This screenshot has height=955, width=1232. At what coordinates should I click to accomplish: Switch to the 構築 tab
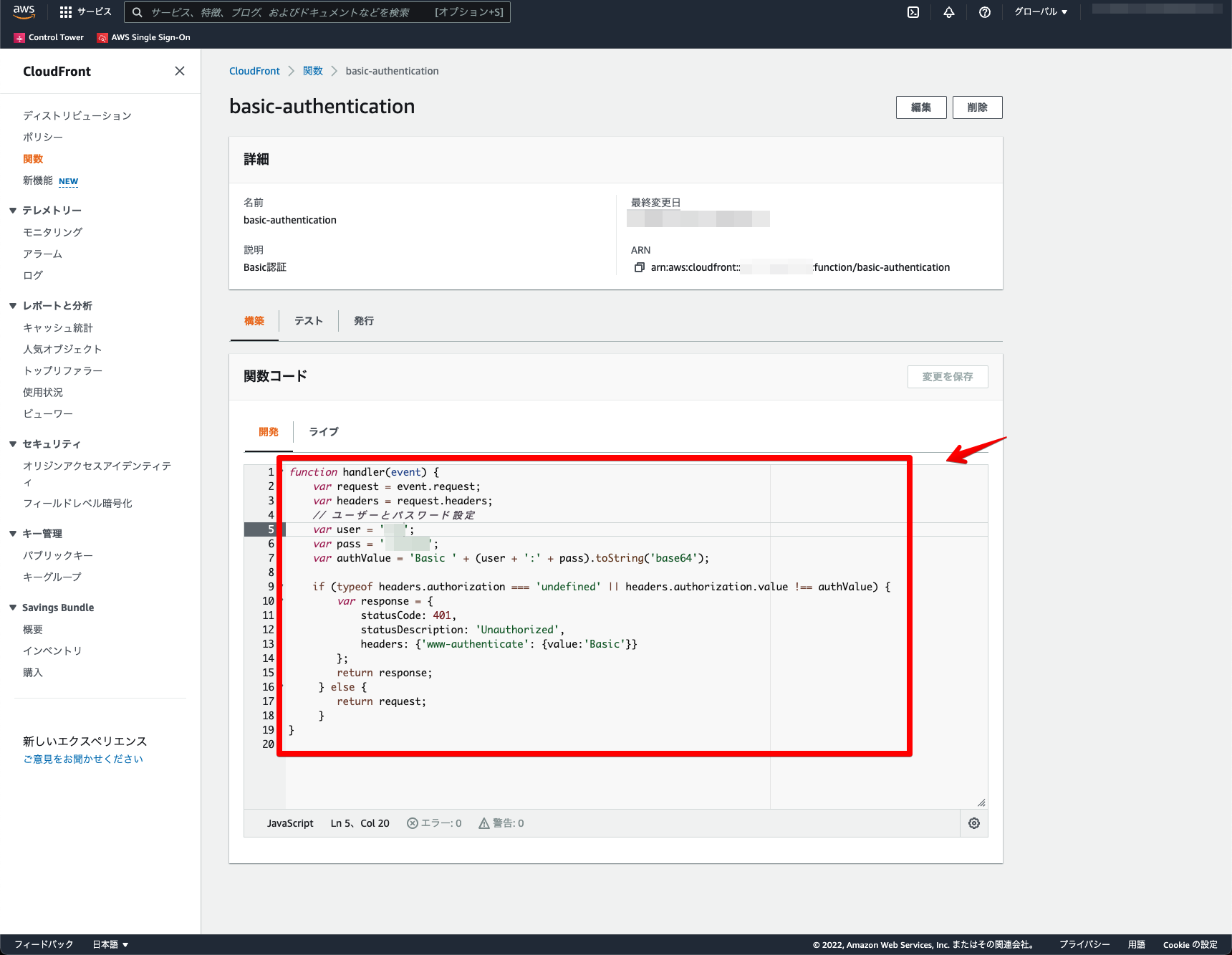tap(254, 321)
